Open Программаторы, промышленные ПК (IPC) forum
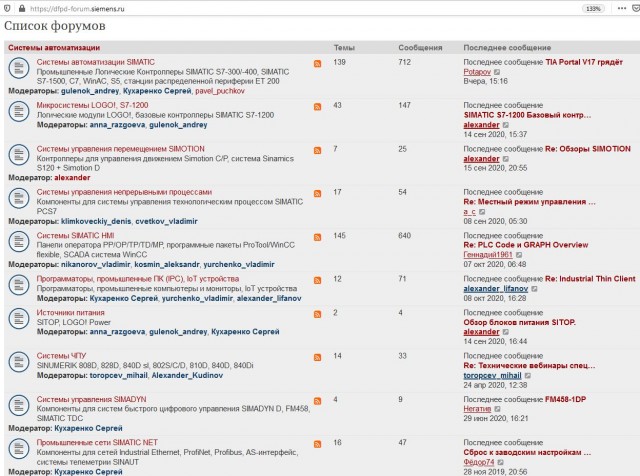 [138, 279]
